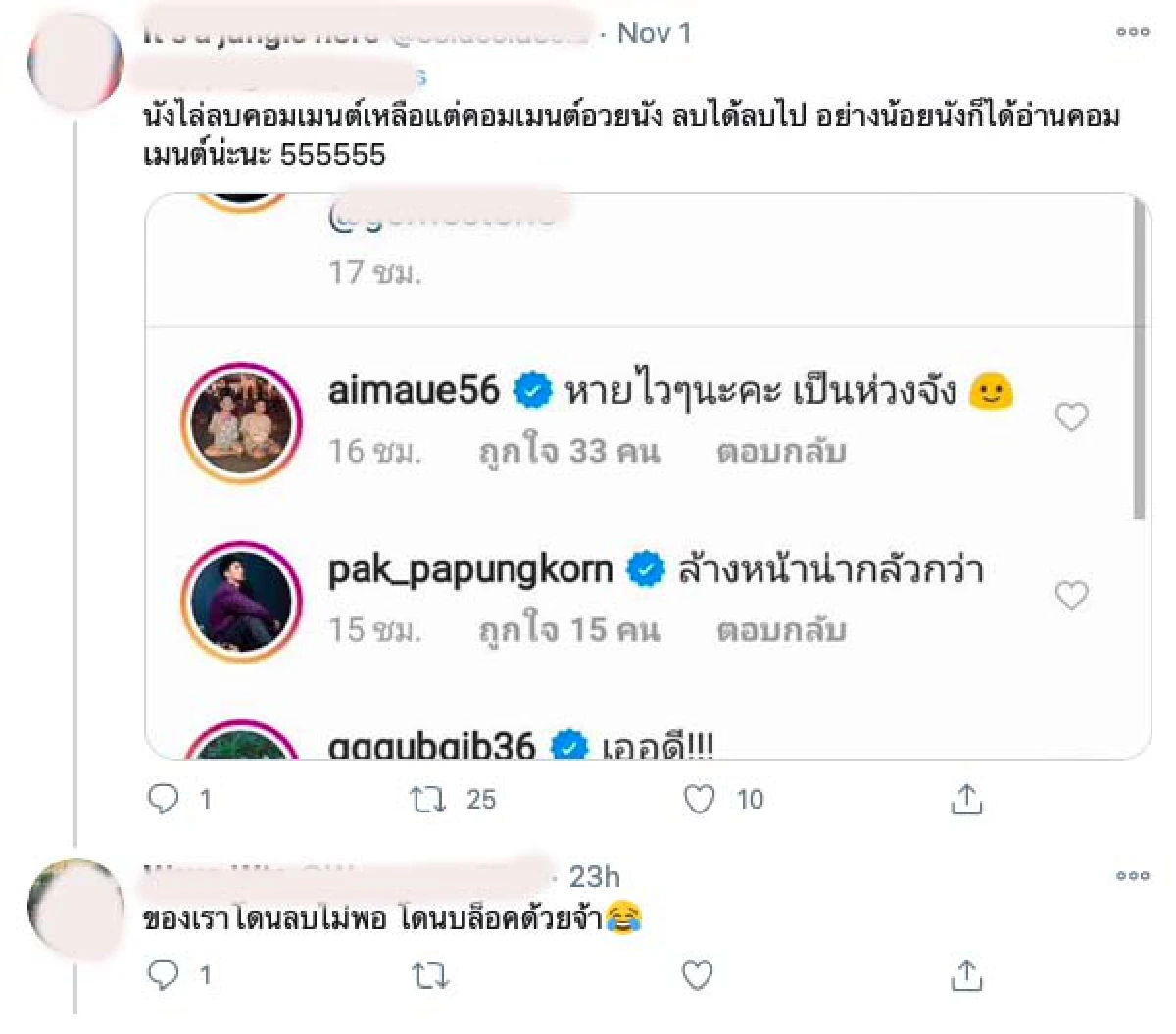Like pak_papungkorn's Instagram comment
Screen dimensions: 1176x1034
click(1071, 594)
